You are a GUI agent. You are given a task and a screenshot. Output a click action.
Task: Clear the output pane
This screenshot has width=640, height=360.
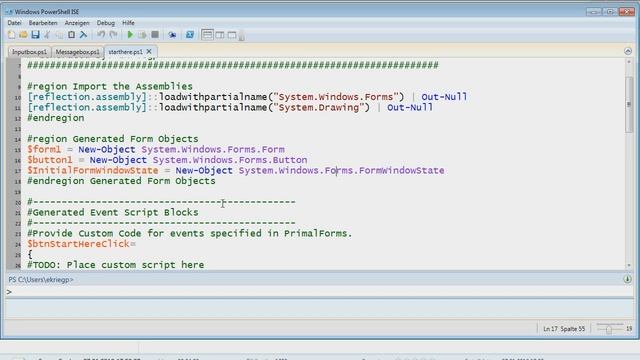(x=83, y=35)
